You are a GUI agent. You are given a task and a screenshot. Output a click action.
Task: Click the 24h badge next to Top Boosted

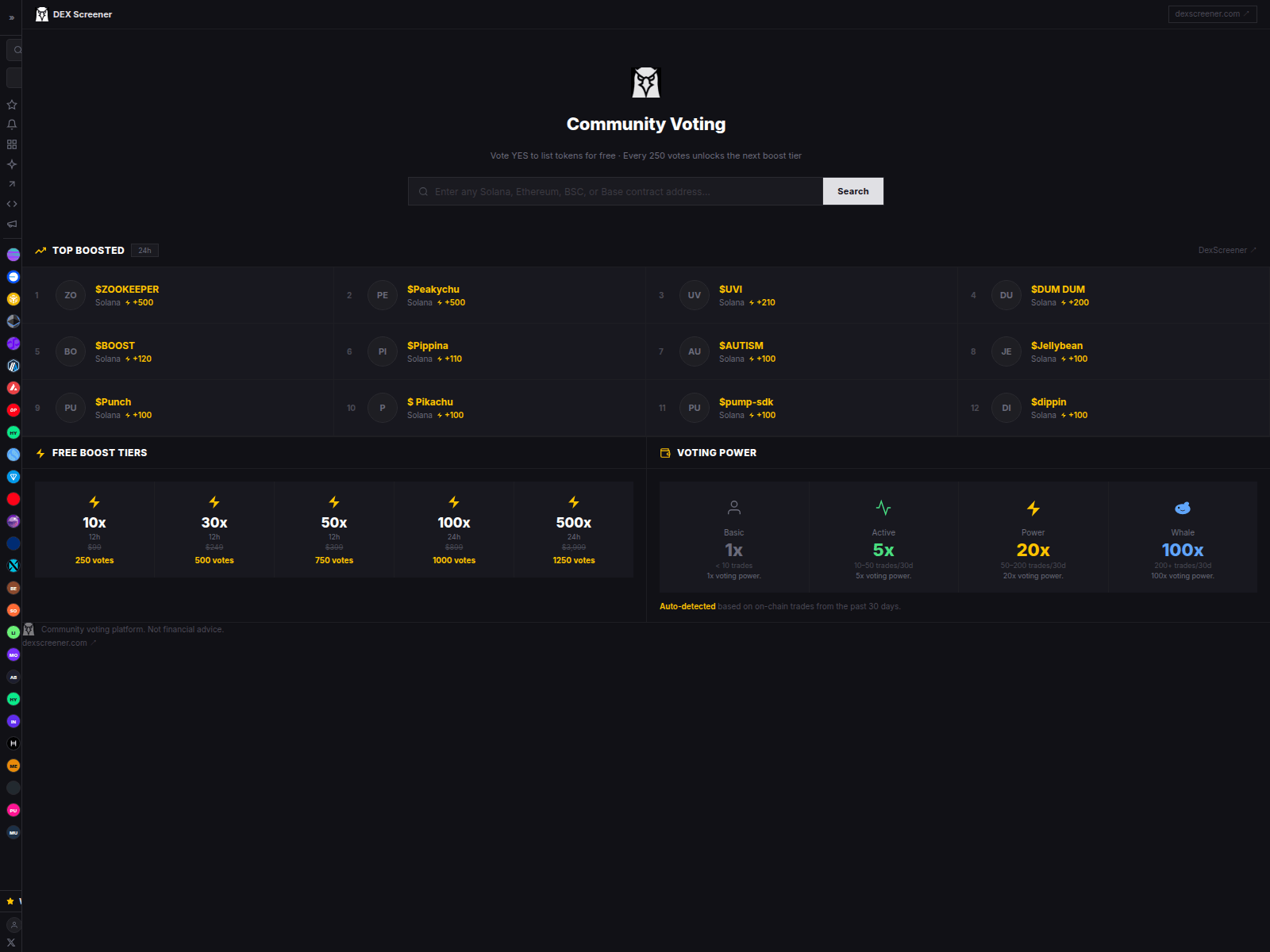(144, 251)
